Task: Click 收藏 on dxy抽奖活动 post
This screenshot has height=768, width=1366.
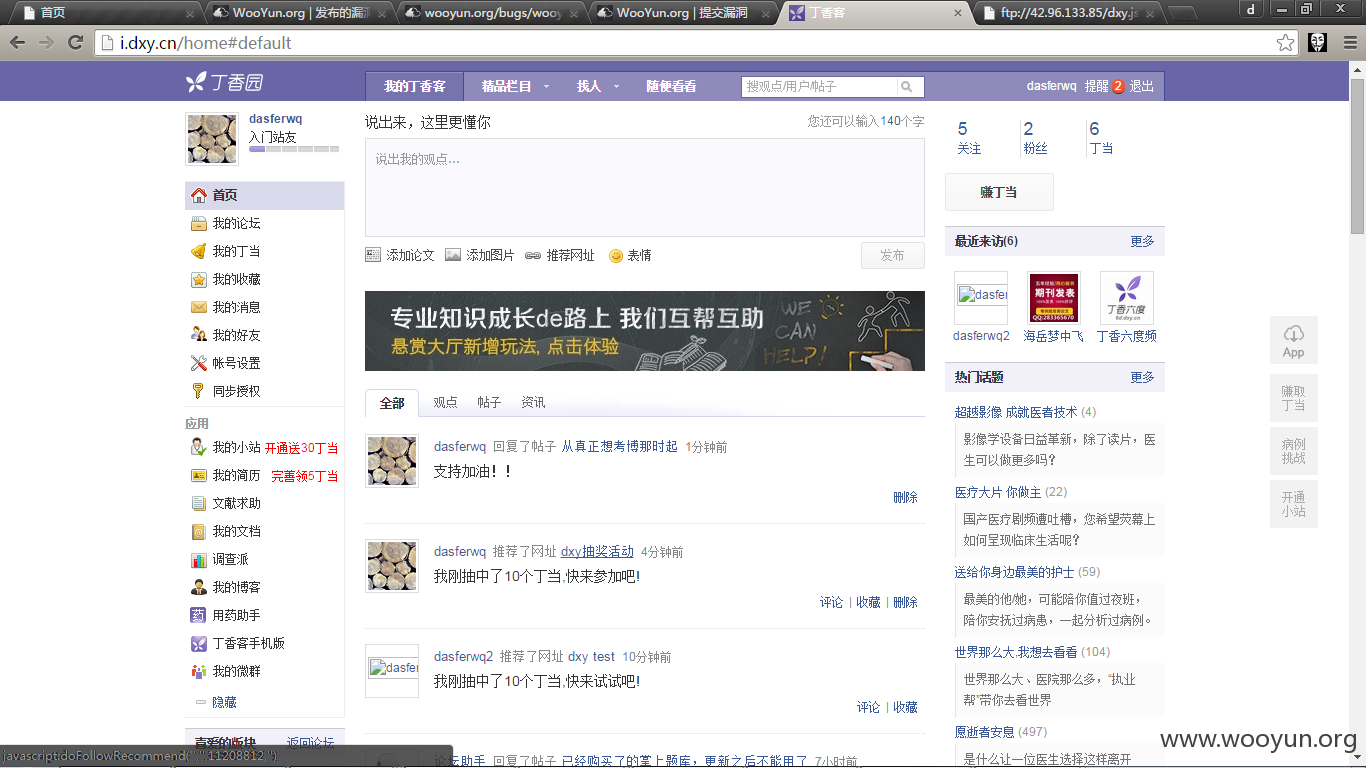Action: click(869, 602)
